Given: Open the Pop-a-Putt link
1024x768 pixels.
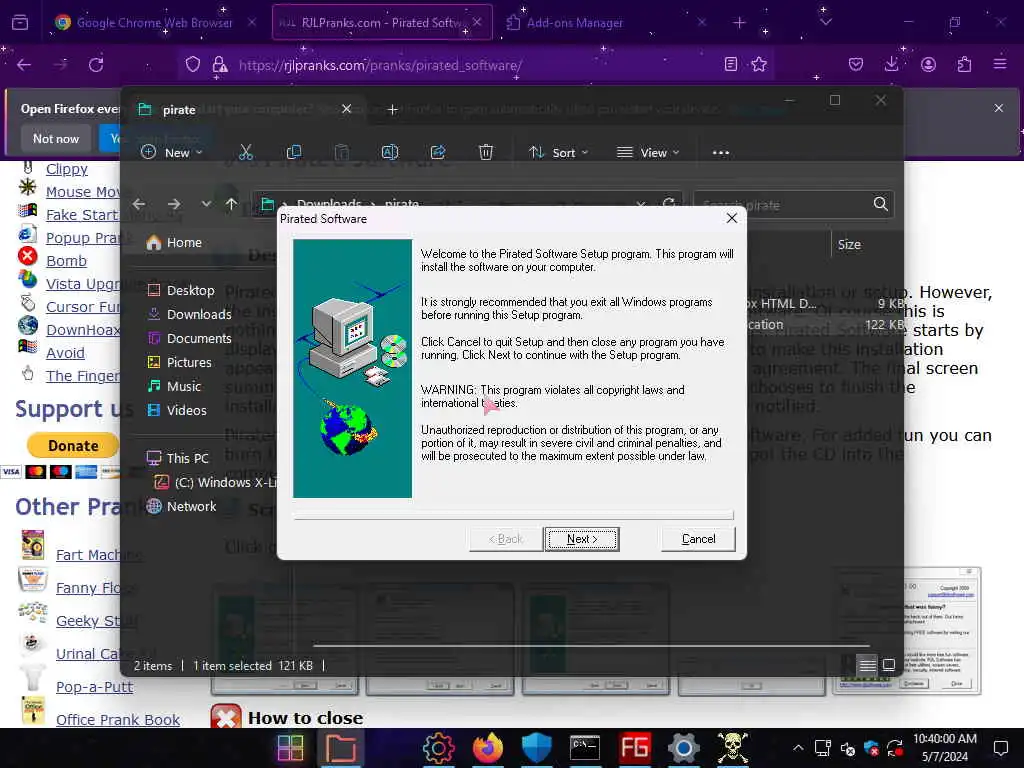Looking at the screenshot, I should 94,687.
